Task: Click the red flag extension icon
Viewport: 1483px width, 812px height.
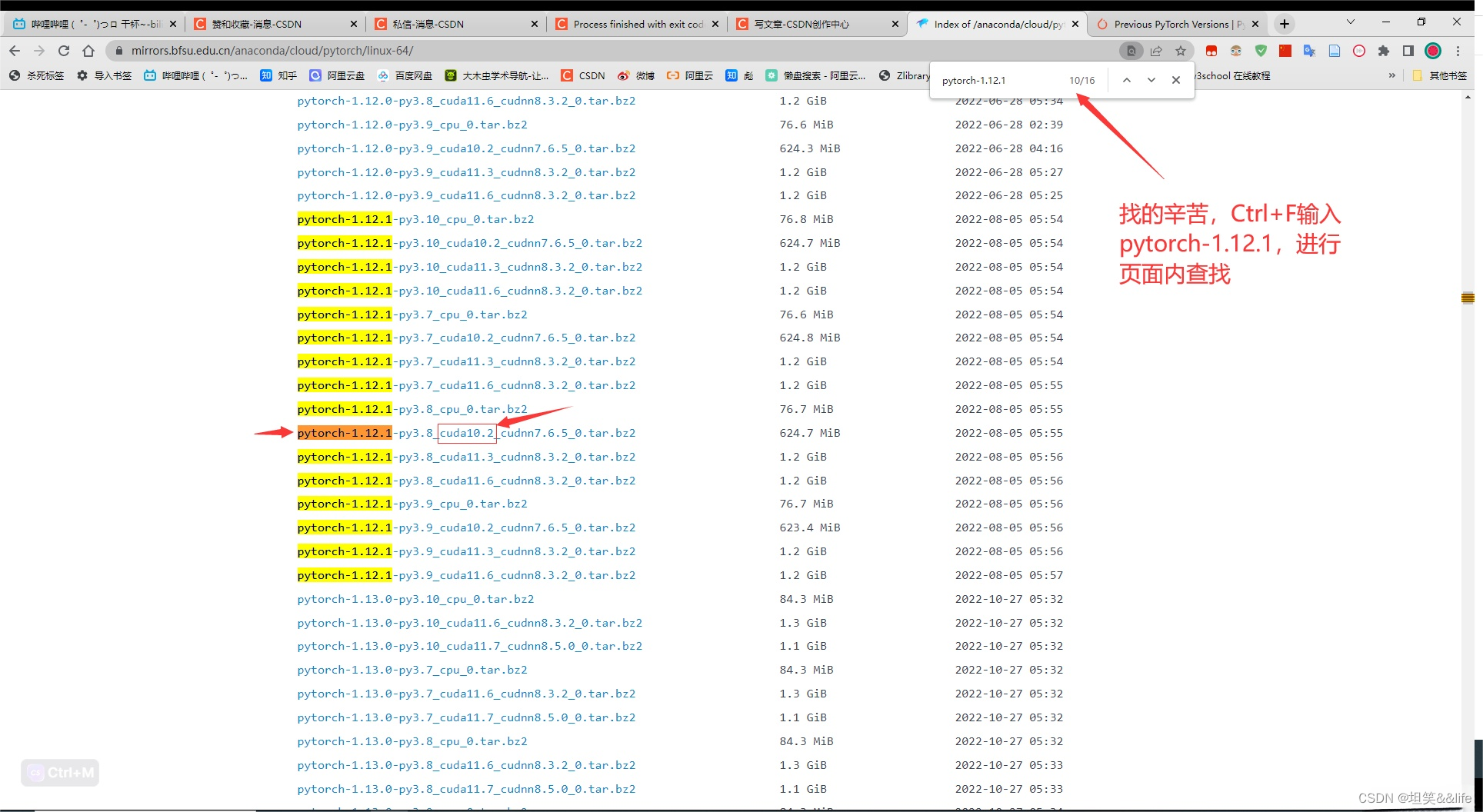Action: click(x=1285, y=51)
